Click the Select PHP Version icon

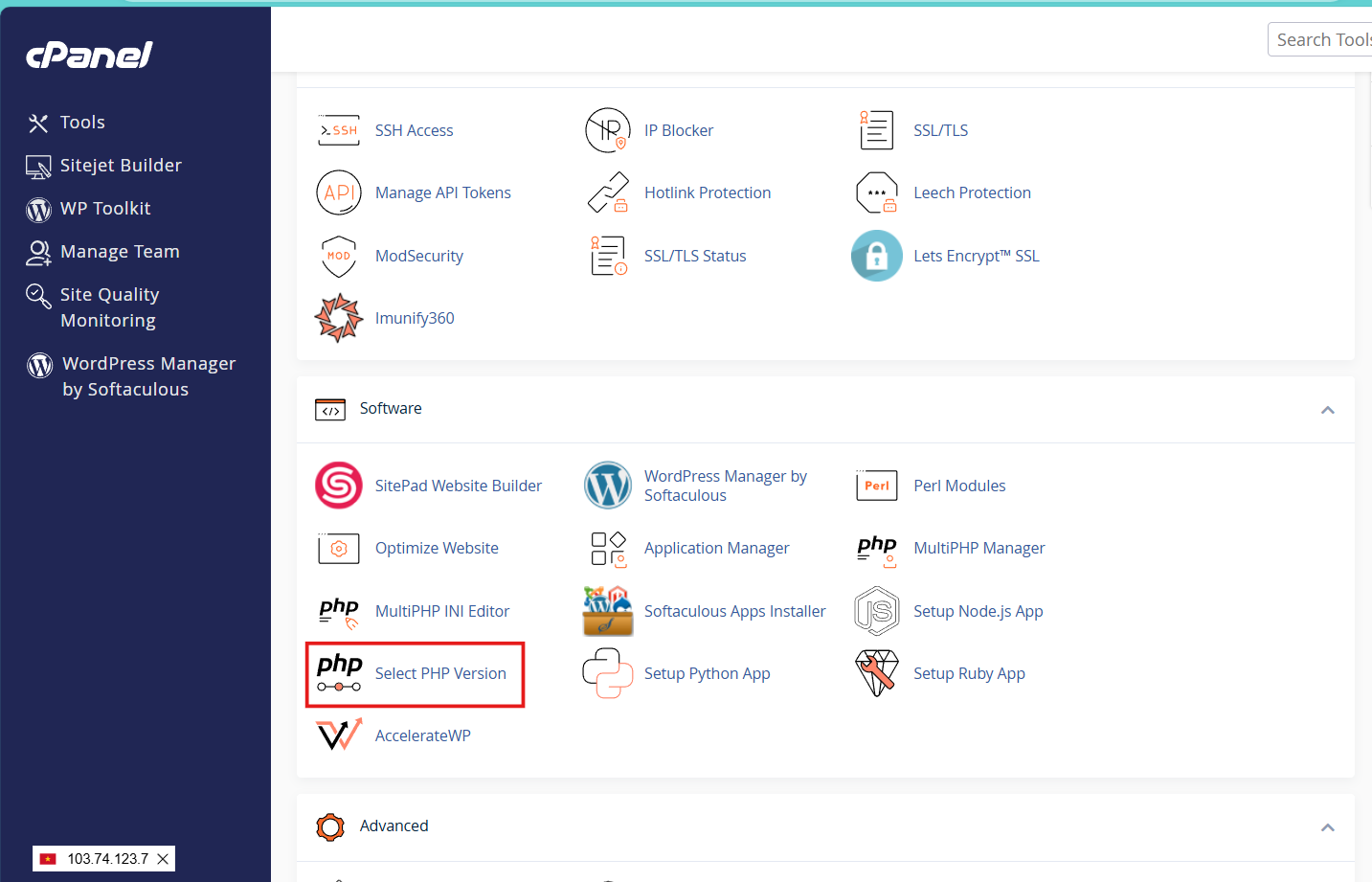(339, 673)
